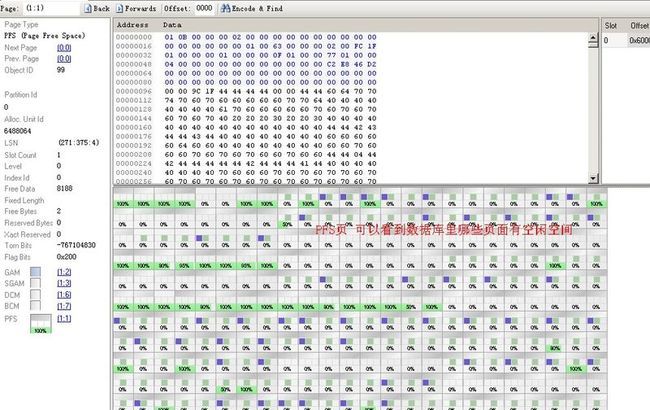Viewport: 650px width, 410px height.
Task: Select the Address column header
Action: (133, 25)
